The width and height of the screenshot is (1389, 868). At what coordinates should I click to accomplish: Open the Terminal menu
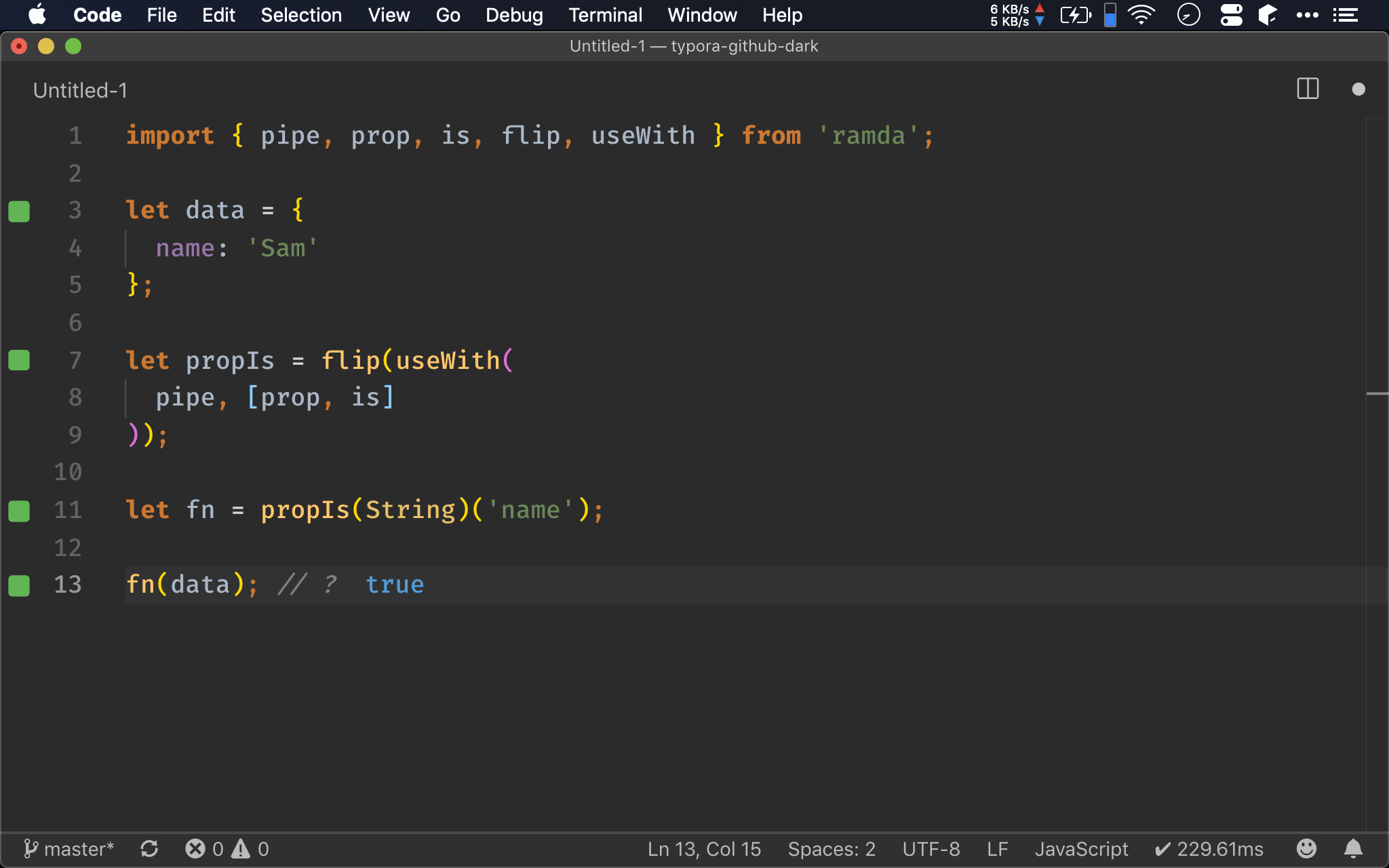(605, 15)
